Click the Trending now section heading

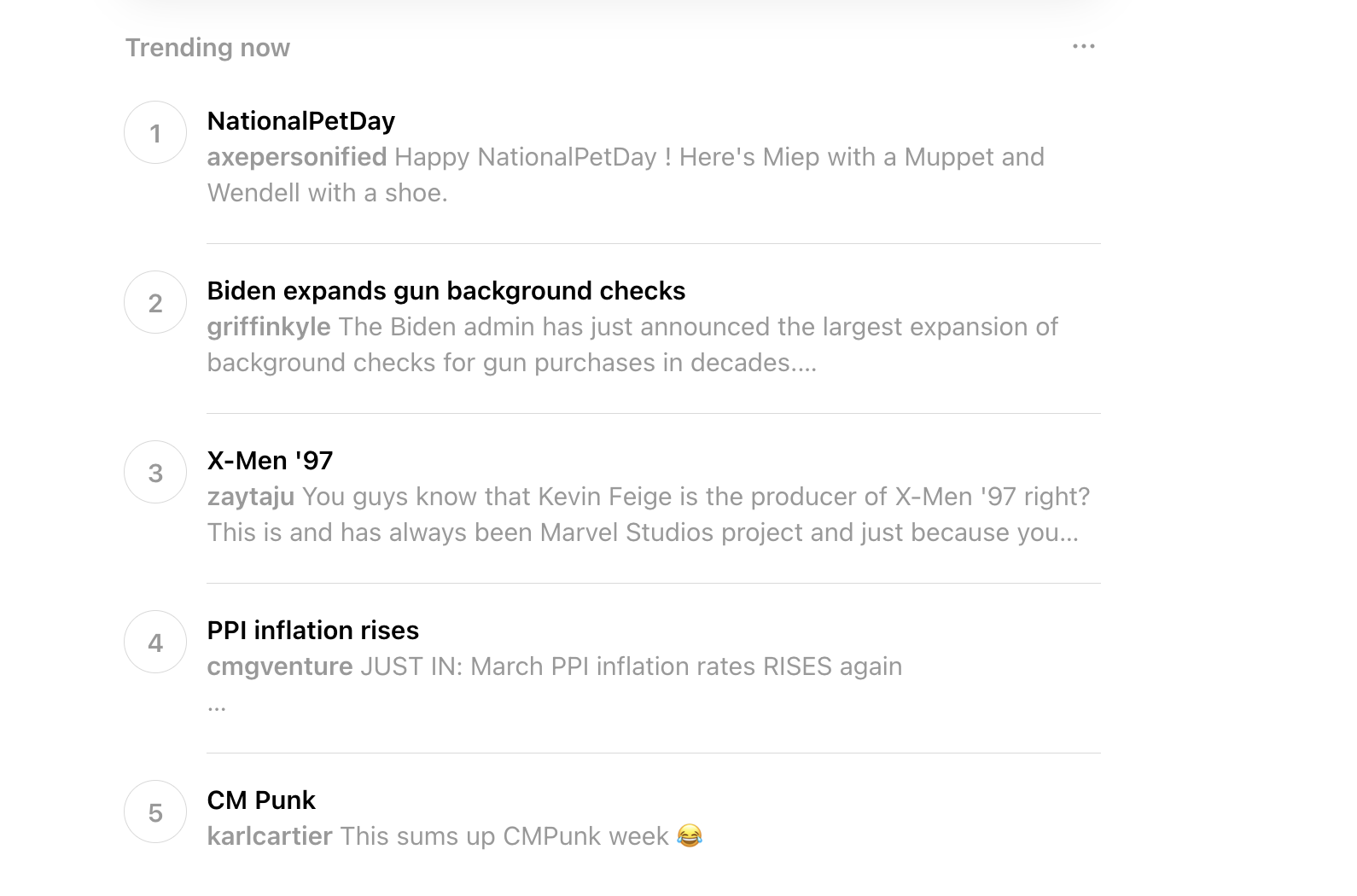tap(208, 48)
